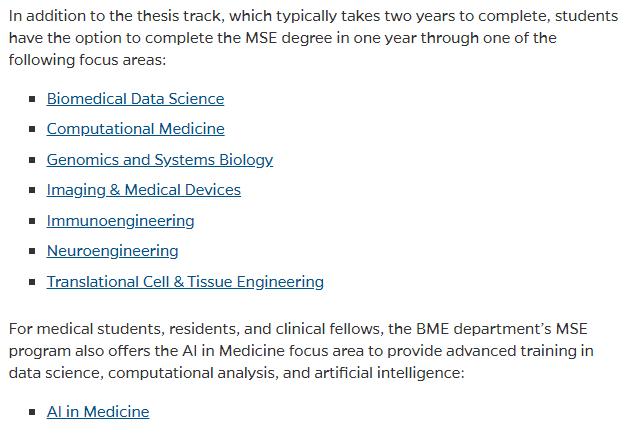This screenshot has width=629, height=440.
Task: Click the bullet before Translational Cell & Tissue Engineering
Action: click(x=32, y=282)
